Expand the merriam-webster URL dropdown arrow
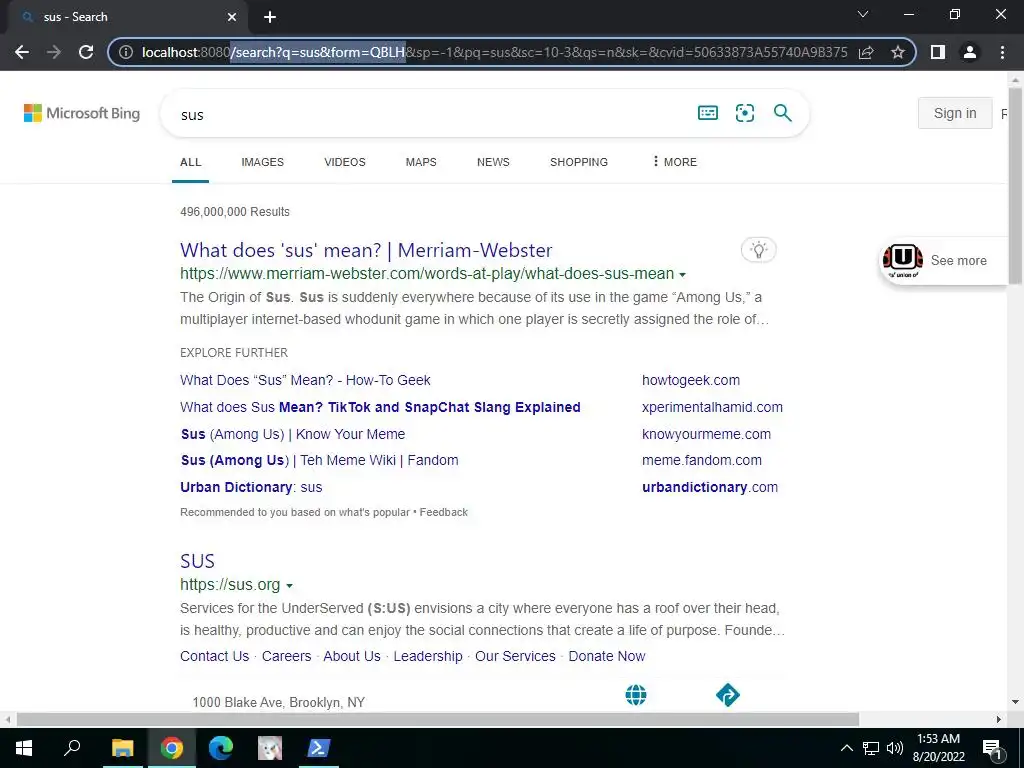 pos(682,275)
